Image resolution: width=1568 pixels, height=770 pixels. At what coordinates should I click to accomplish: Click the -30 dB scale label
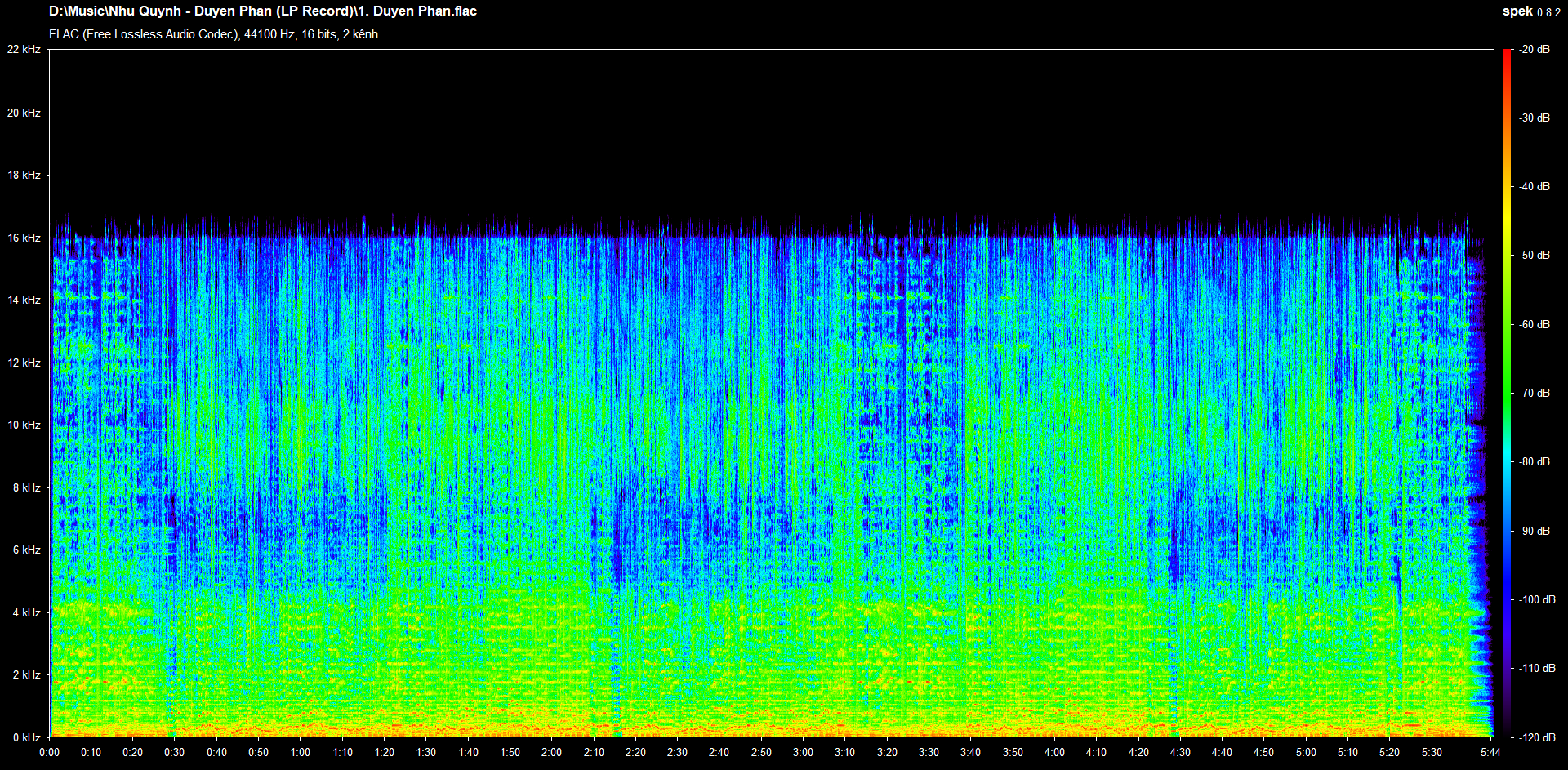(x=1533, y=118)
